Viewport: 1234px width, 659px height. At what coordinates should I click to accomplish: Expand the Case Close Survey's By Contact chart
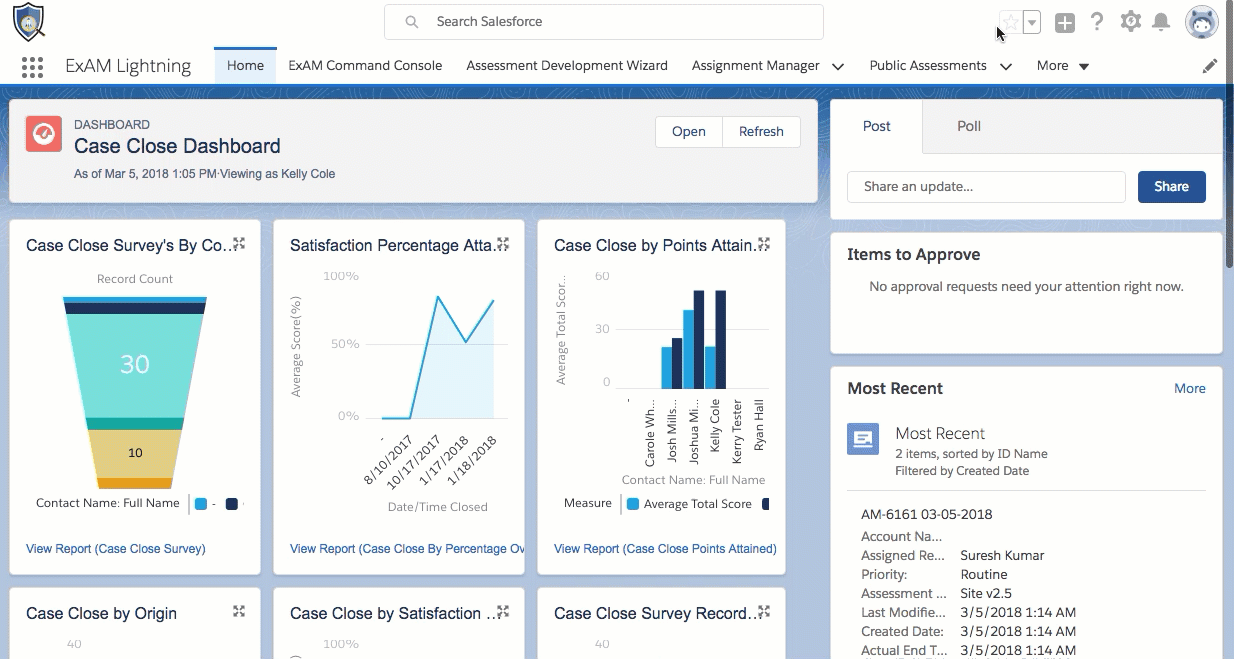[239, 244]
